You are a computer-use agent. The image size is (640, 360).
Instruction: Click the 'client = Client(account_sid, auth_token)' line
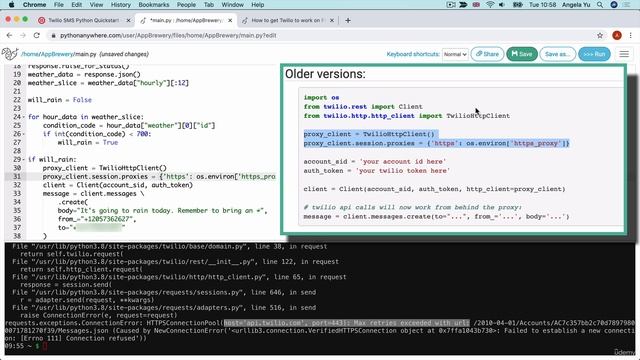pyautogui.click(x=118, y=185)
